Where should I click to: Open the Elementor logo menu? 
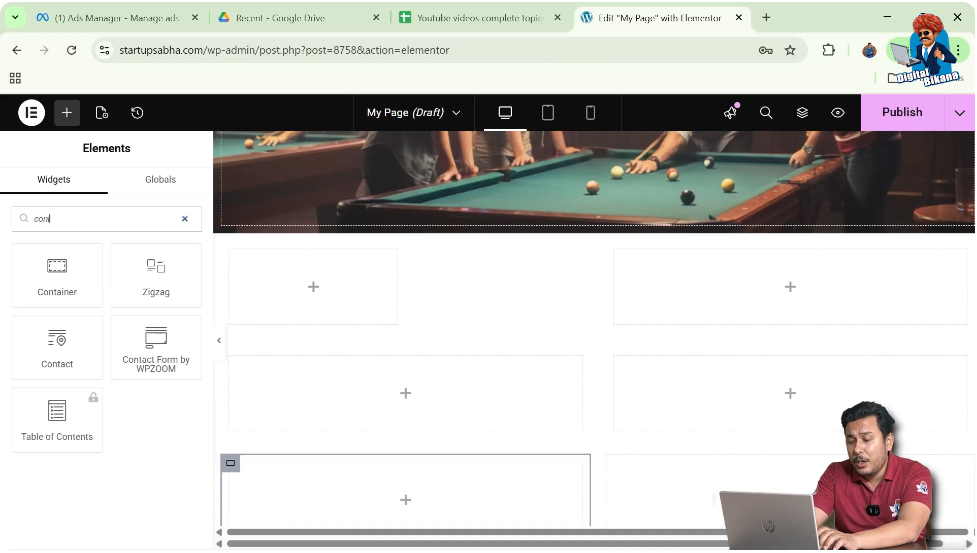pos(31,113)
